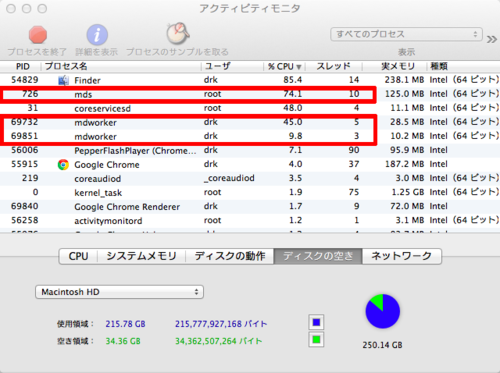Click the 238.1 MB memory value
500x373 pixels.
404,80
